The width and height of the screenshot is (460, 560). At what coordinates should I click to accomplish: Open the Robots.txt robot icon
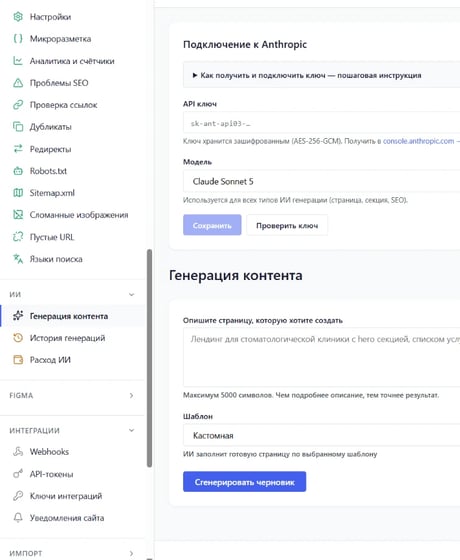18,171
